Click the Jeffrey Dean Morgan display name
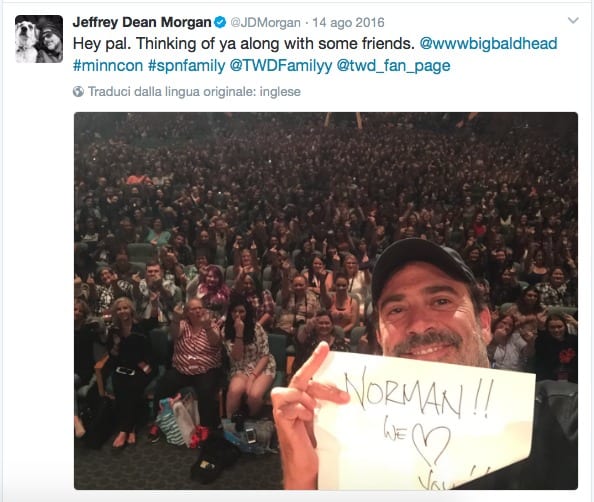Screen dimensions: 594x502 click(x=142, y=22)
